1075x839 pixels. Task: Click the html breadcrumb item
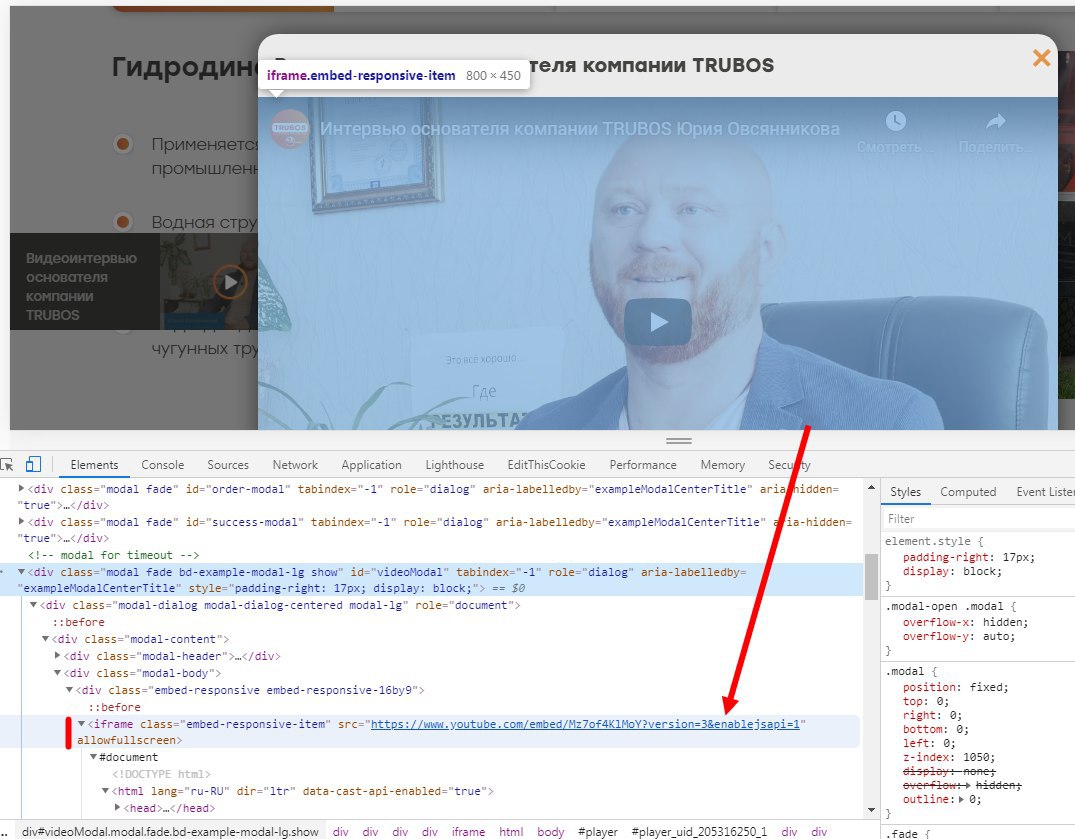click(511, 831)
